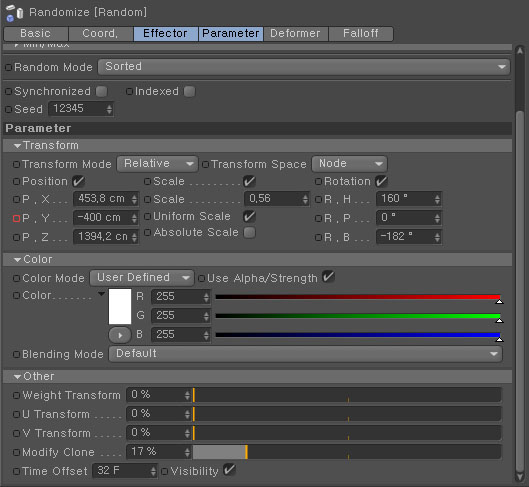This screenshot has height=487, width=529.
Task: Enable the Synchronized checkbox
Action: [x=102, y=91]
